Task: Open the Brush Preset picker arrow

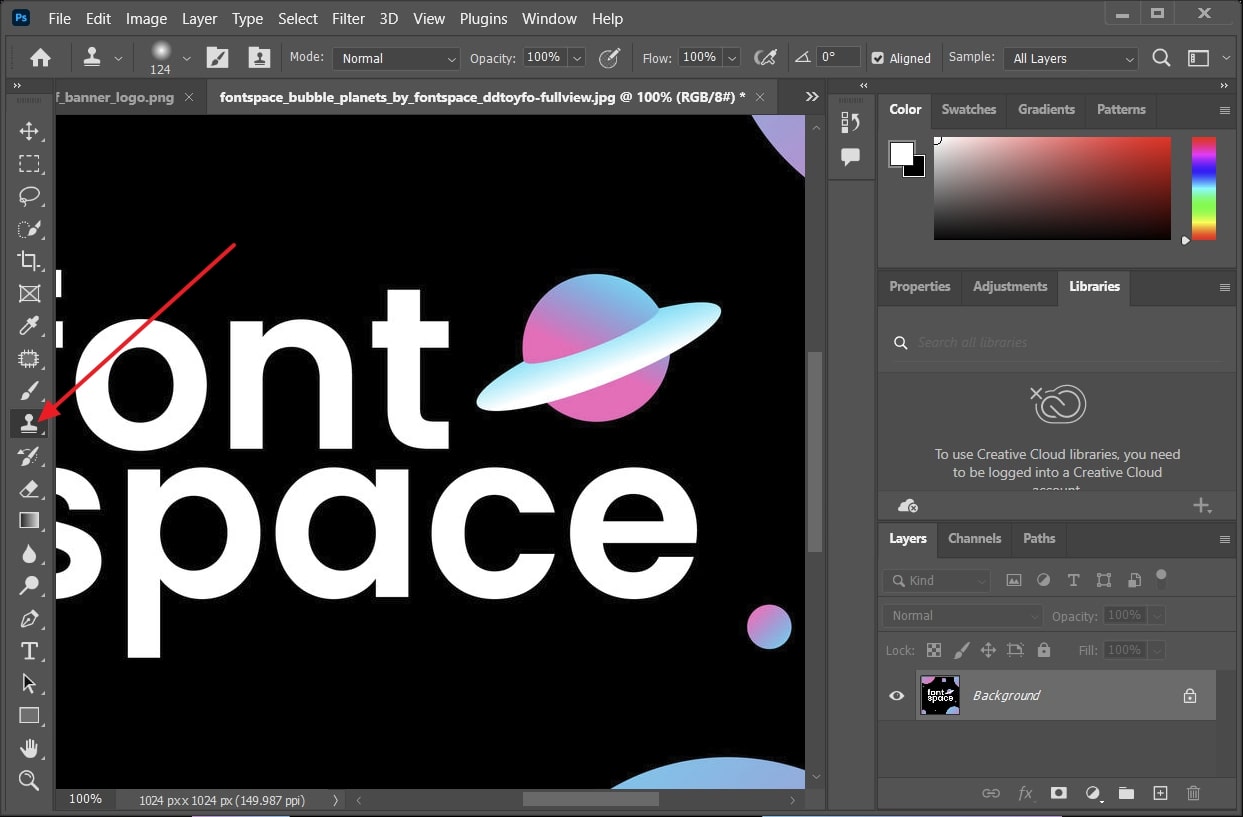Action: point(186,58)
